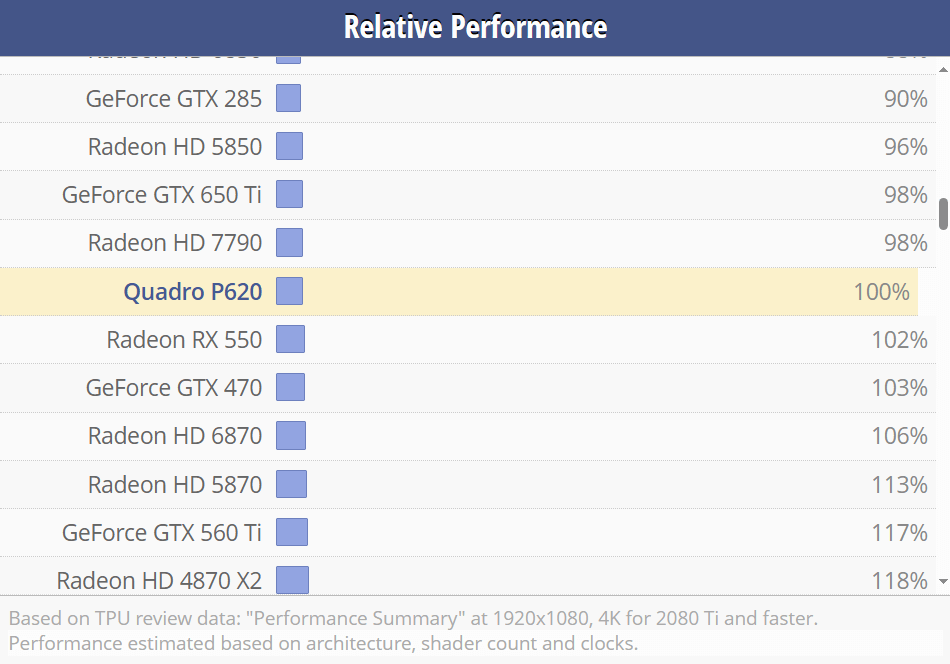Click the Relative Performance header

[x=475, y=27]
